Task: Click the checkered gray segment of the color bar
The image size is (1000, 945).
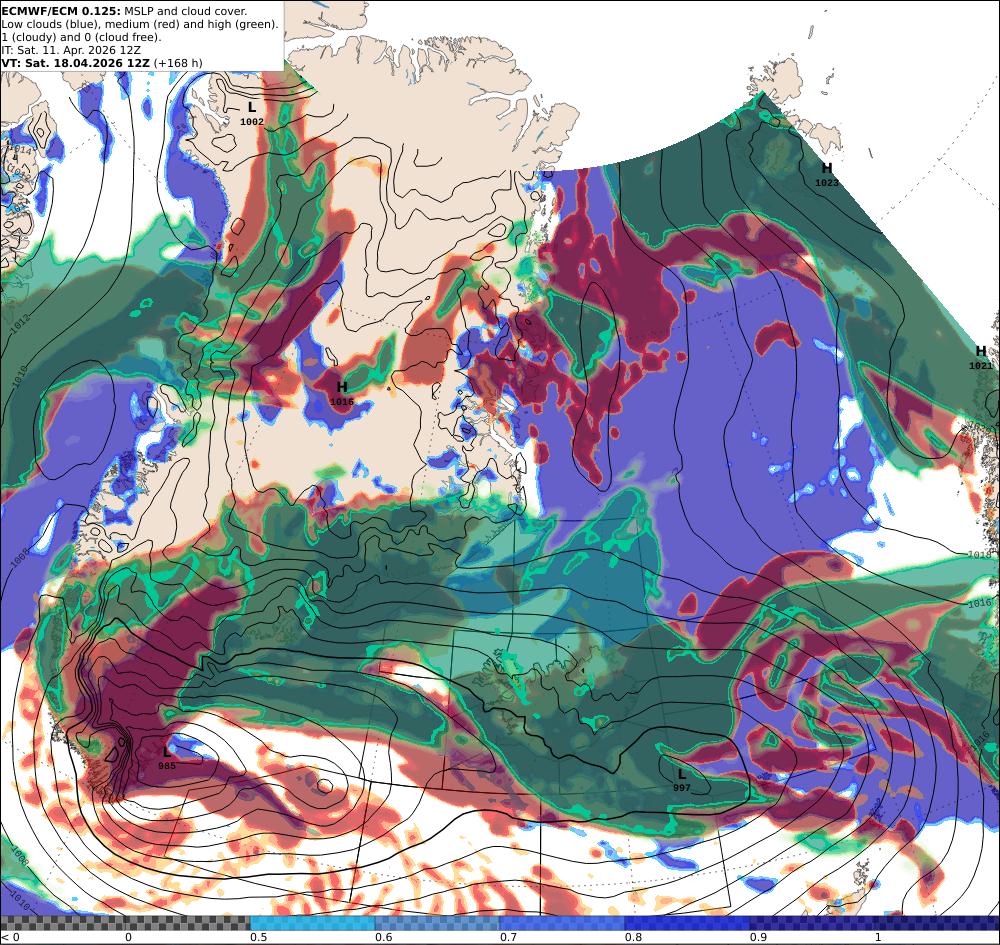Action: coord(125,923)
